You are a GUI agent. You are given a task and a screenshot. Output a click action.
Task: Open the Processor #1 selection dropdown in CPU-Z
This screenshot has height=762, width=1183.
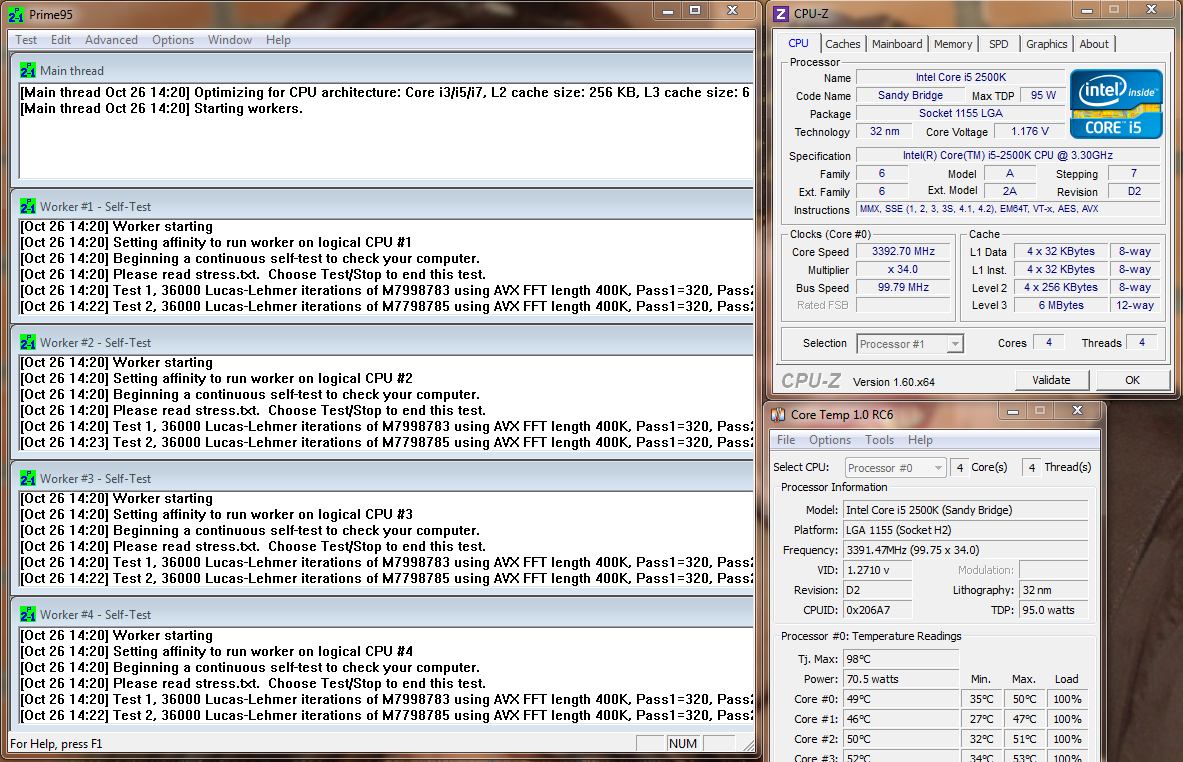pyautogui.click(x=910, y=344)
